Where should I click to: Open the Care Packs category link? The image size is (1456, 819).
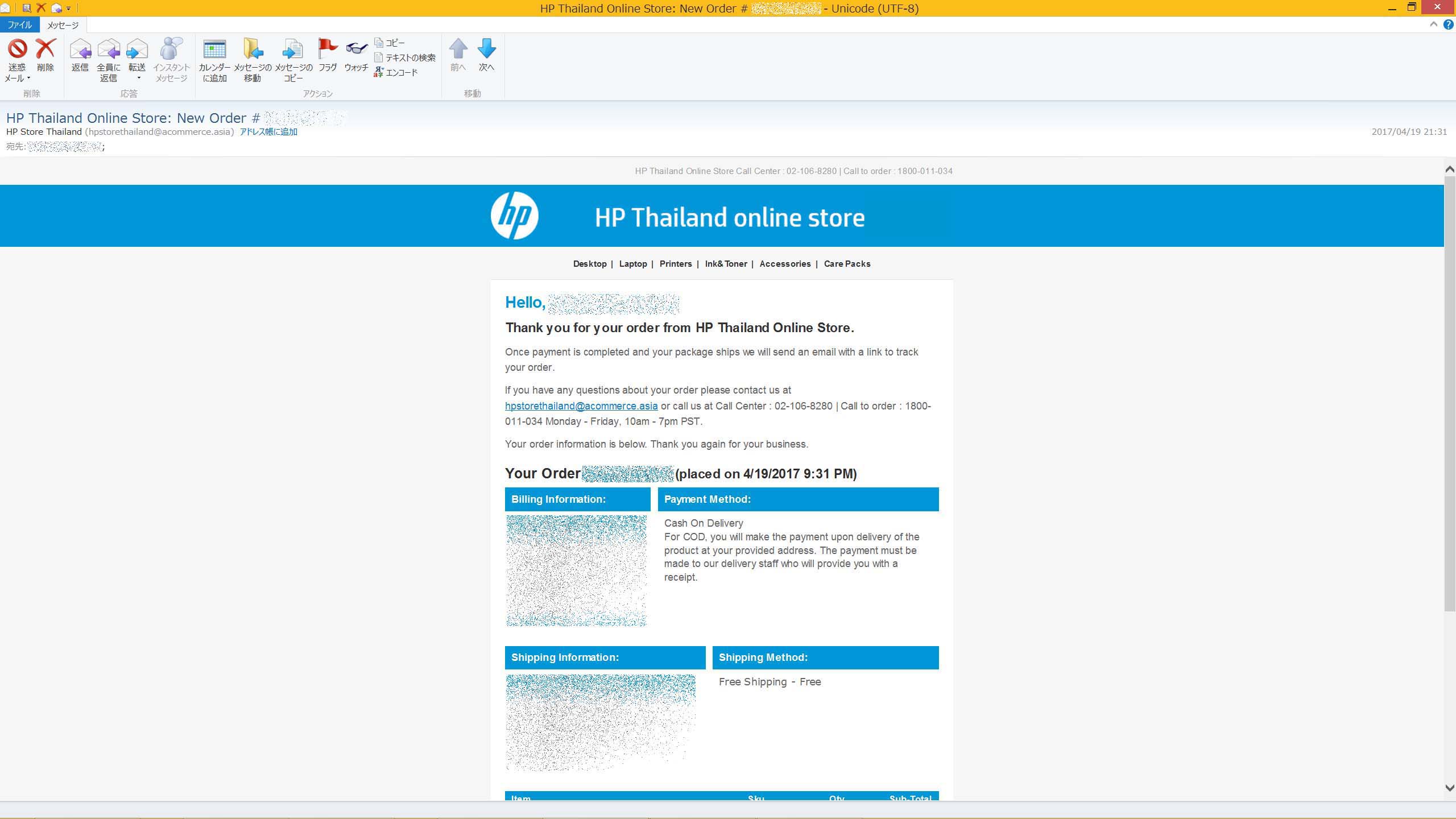point(847,264)
